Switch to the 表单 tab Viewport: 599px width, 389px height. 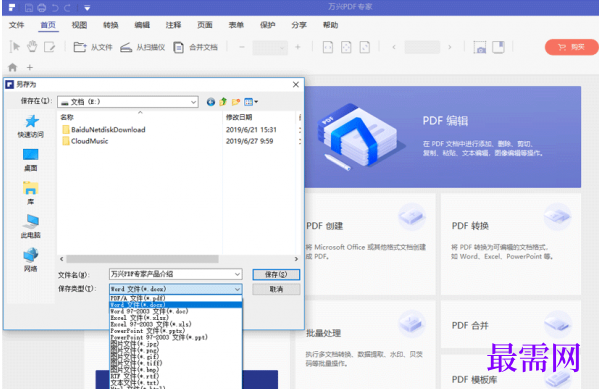236,25
